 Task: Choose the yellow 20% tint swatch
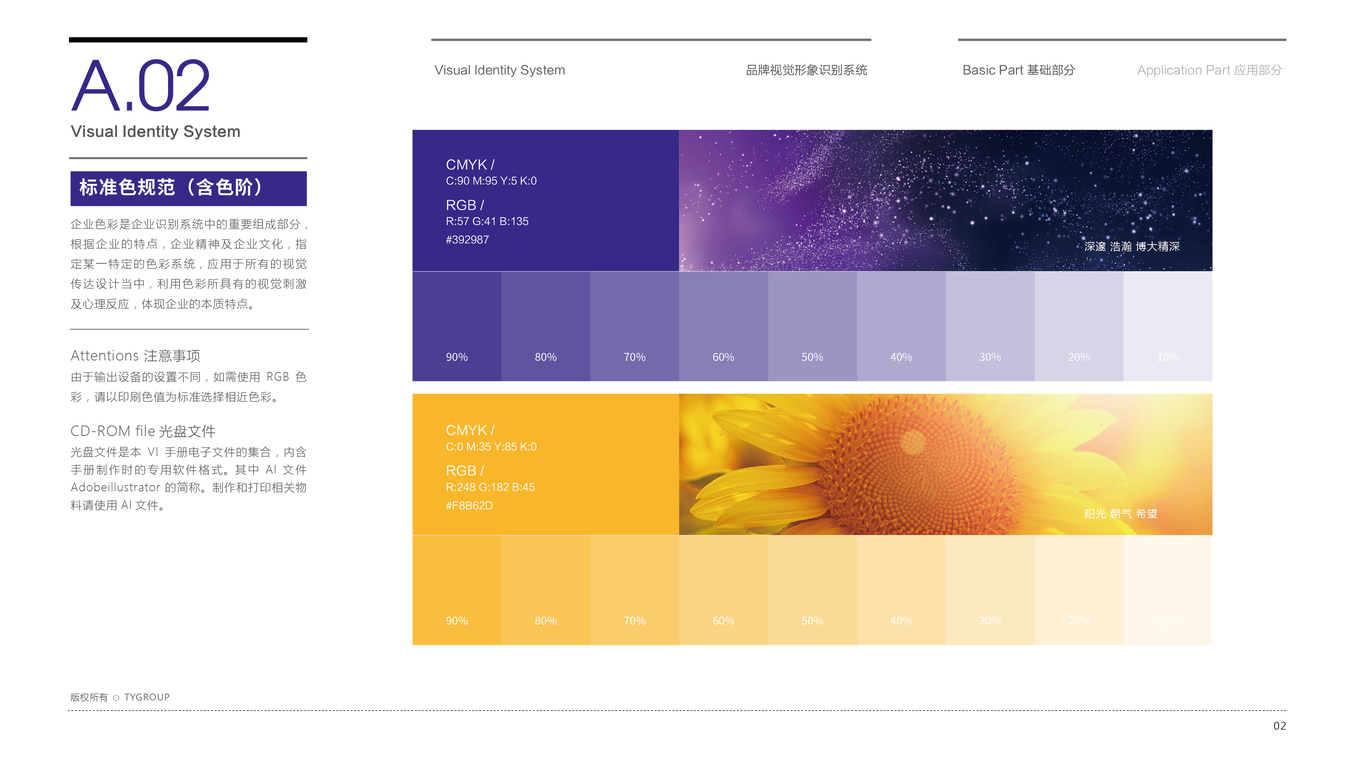tap(1080, 590)
